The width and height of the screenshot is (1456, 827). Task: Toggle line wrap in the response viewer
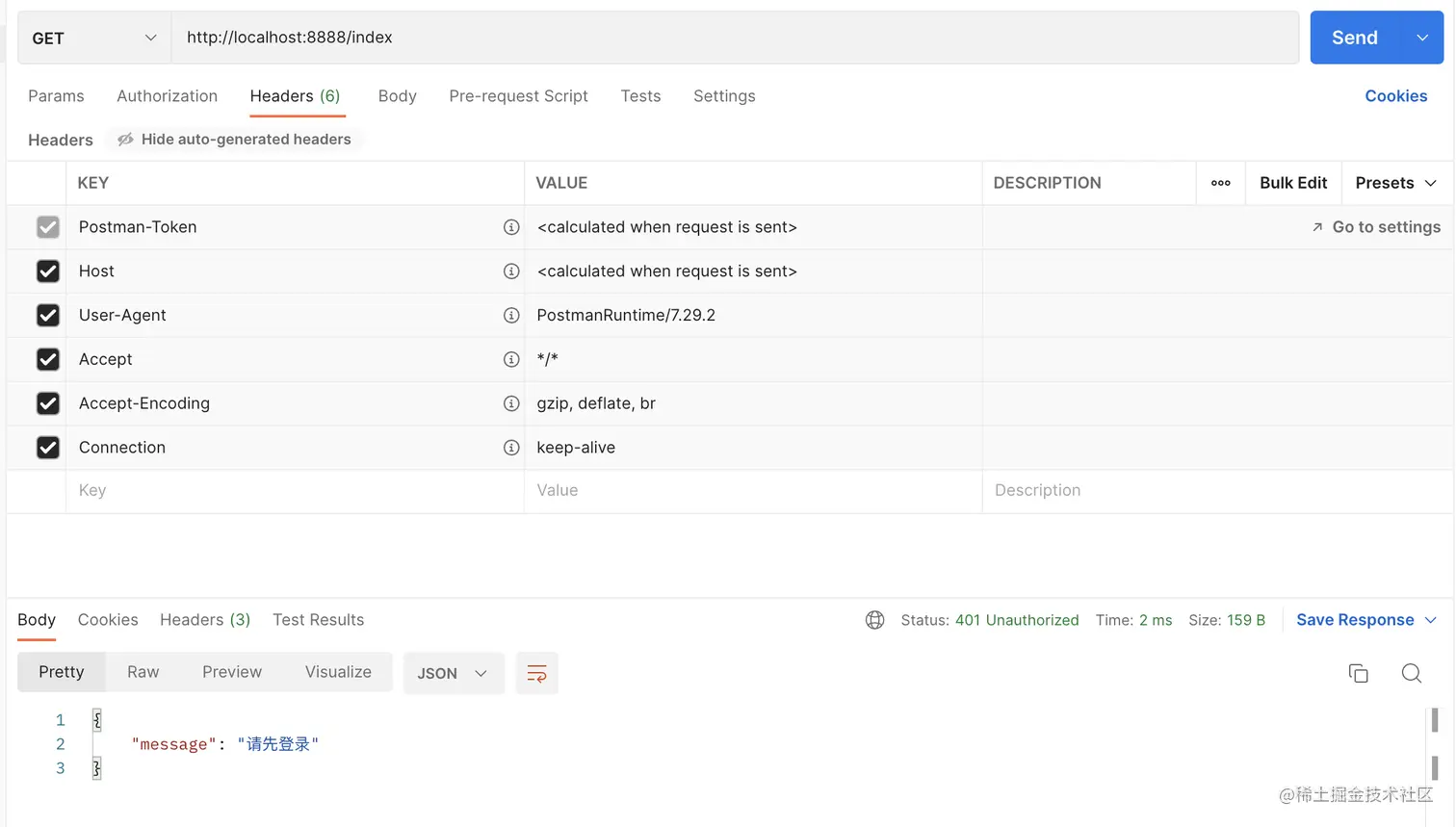[x=537, y=673]
